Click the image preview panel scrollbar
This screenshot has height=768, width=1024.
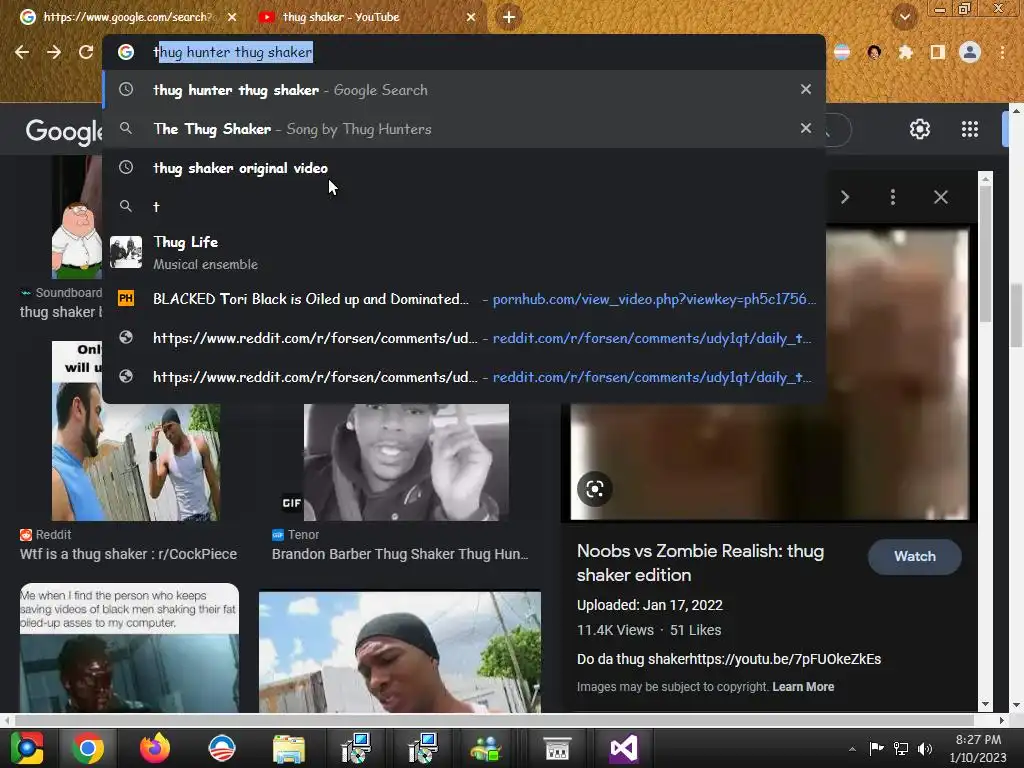(x=985, y=255)
